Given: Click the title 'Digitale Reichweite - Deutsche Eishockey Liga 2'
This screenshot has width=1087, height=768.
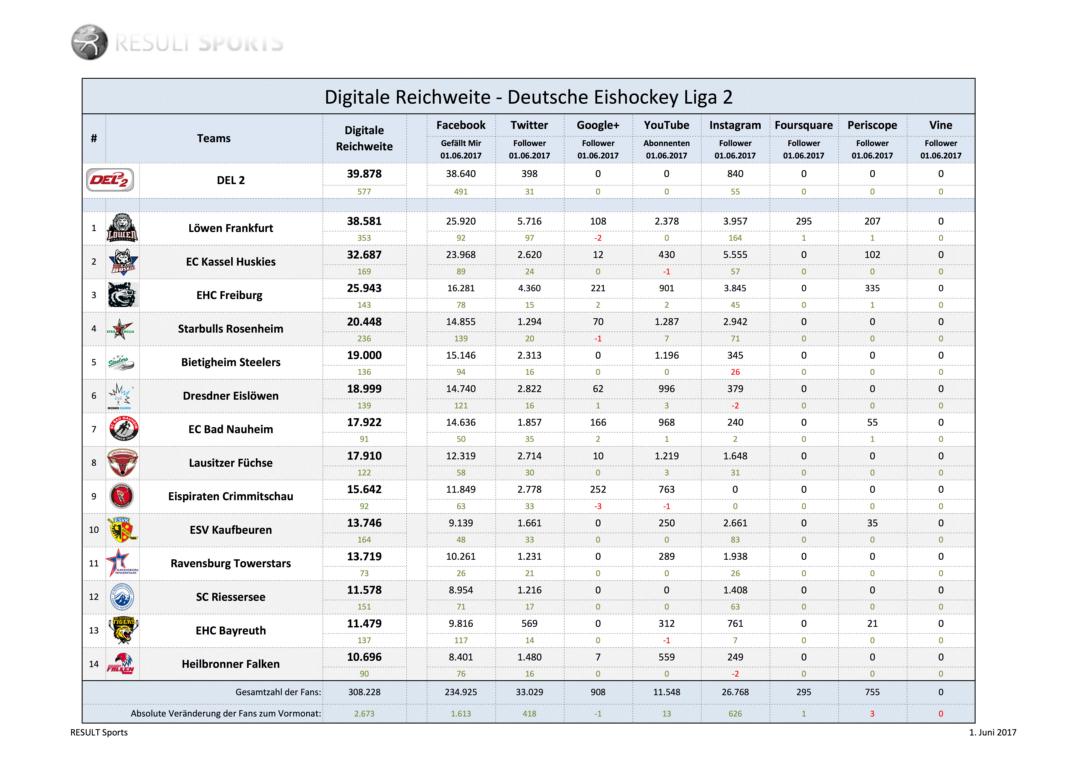Looking at the screenshot, I should coord(528,96).
